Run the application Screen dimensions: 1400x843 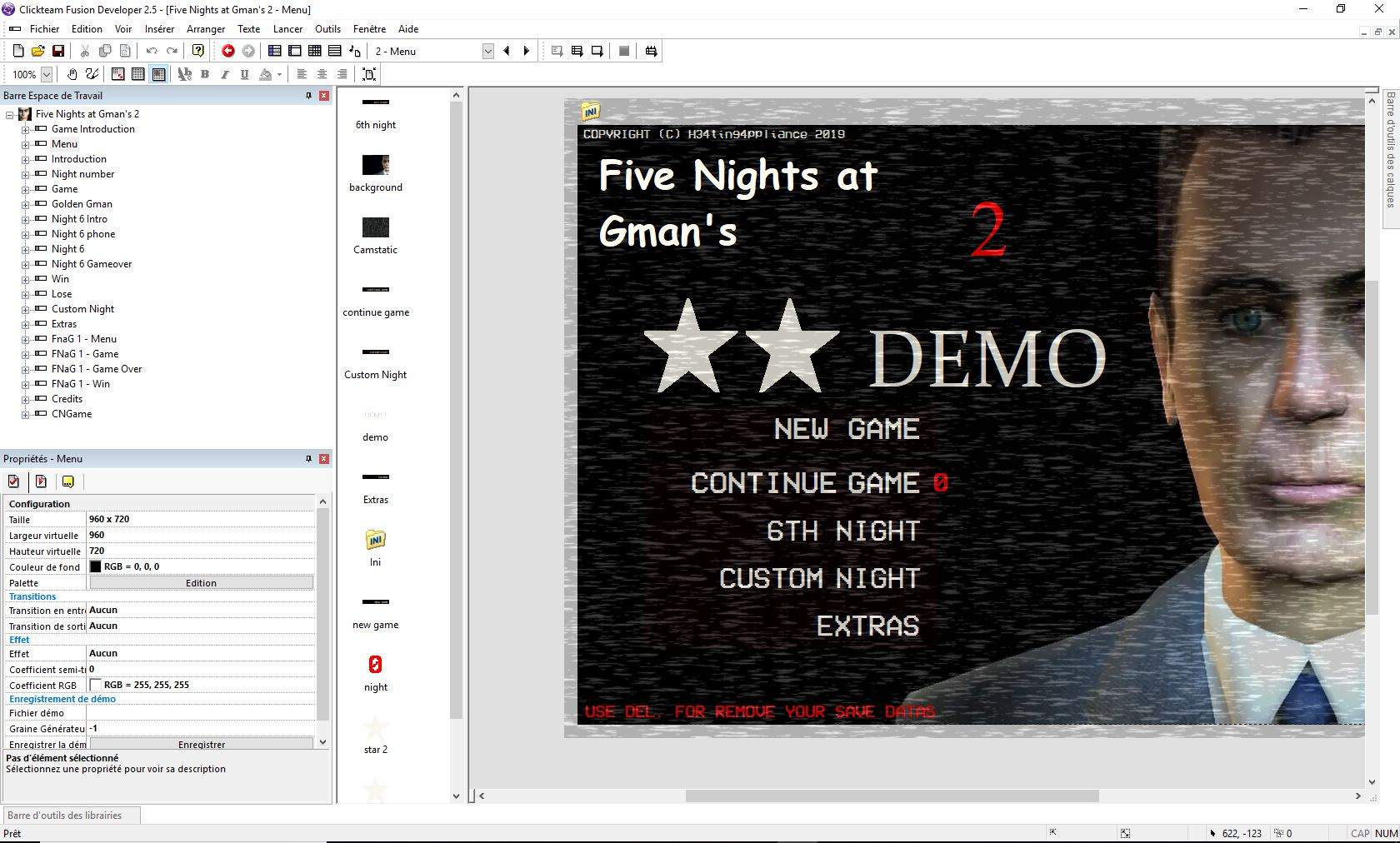click(x=577, y=51)
